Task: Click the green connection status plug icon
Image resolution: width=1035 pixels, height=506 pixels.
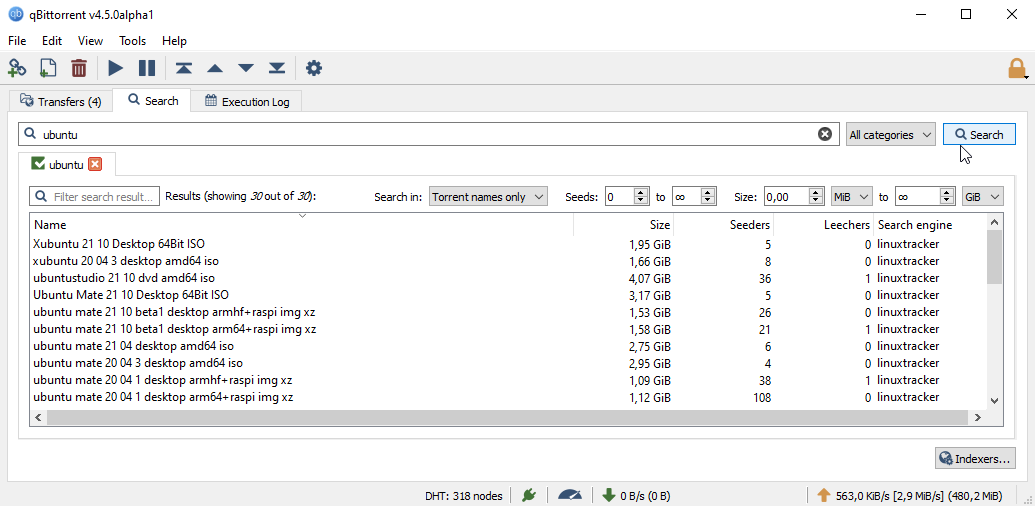Action: (529, 494)
